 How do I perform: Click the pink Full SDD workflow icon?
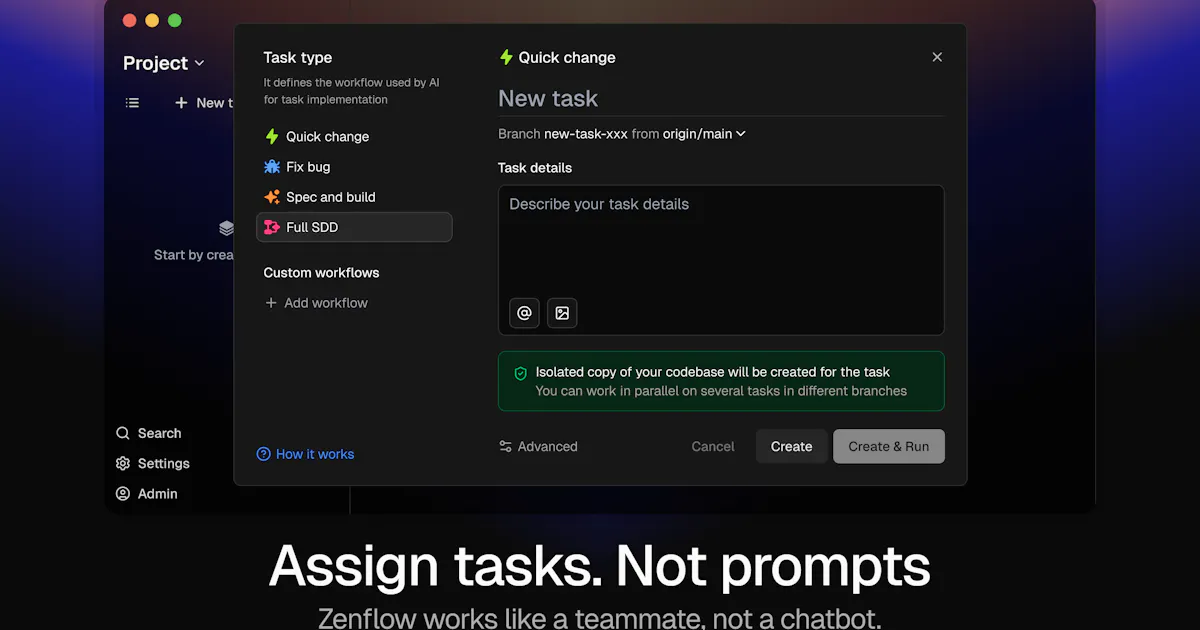[x=272, y=227]
